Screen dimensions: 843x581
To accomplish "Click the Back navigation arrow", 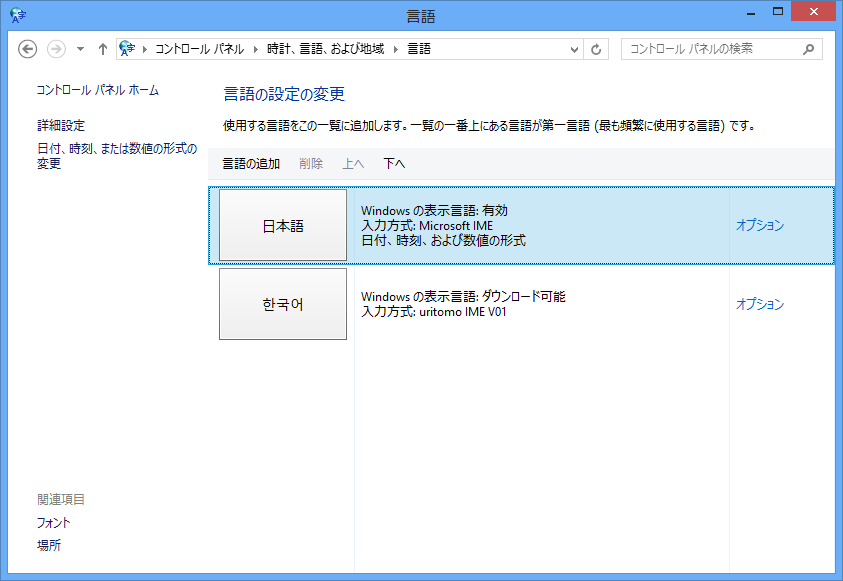I will [27, 49].
